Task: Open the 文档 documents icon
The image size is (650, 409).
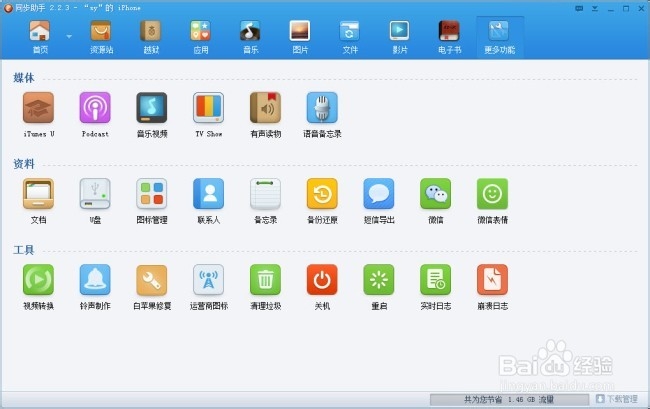Action: pyautogui.click(x=39, y=194)
